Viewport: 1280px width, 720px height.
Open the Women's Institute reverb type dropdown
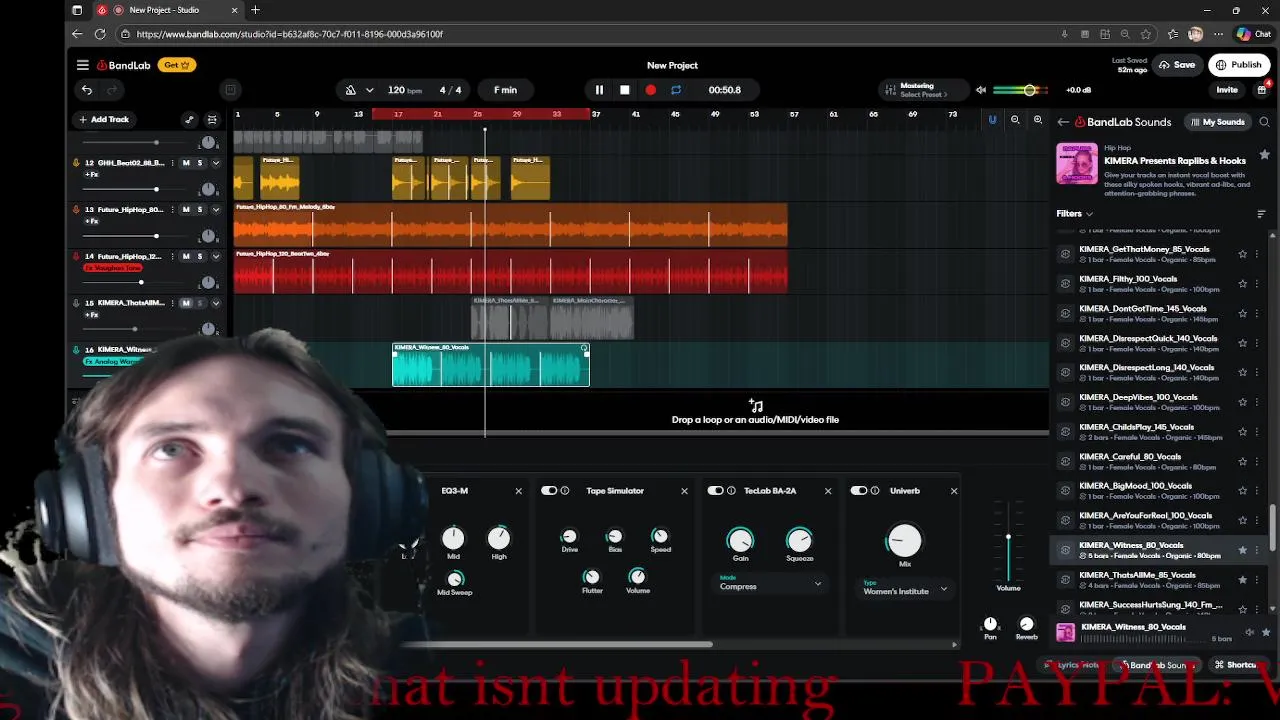pos(905,589)
